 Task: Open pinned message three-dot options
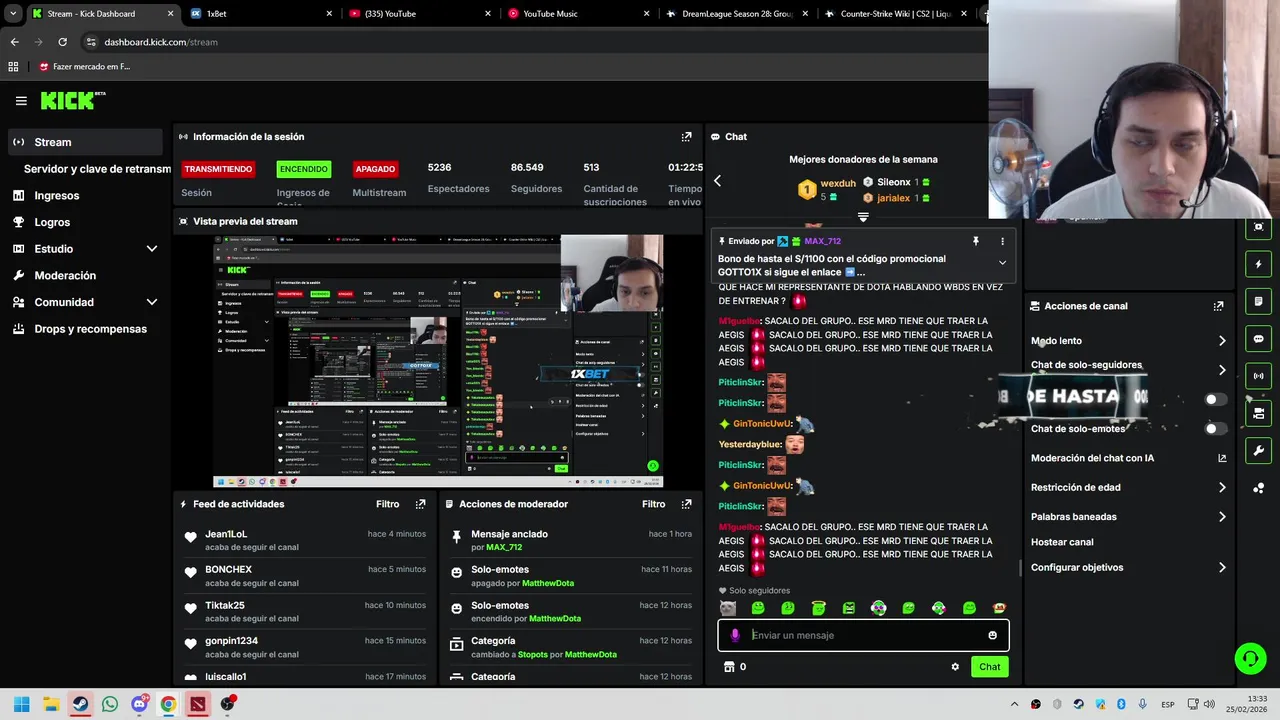click(1002, 241)
